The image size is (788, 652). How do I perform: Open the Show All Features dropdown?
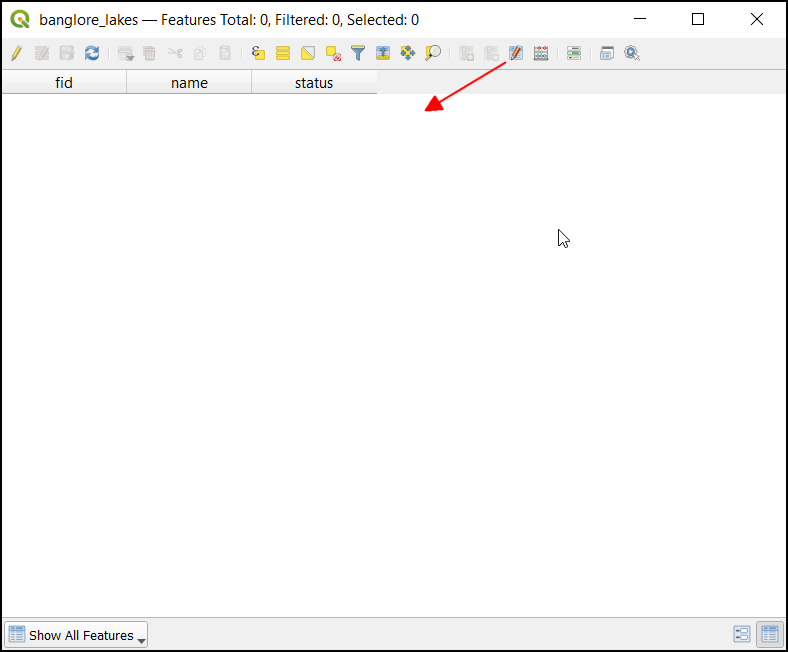pyautogui.click(x=76, y=635)
